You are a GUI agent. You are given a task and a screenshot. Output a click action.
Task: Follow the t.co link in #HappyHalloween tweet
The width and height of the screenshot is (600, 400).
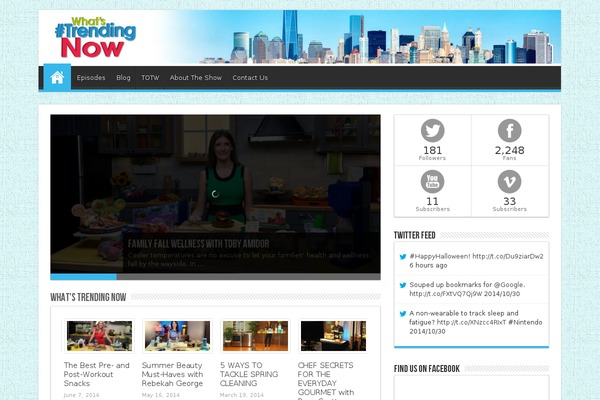508,256
